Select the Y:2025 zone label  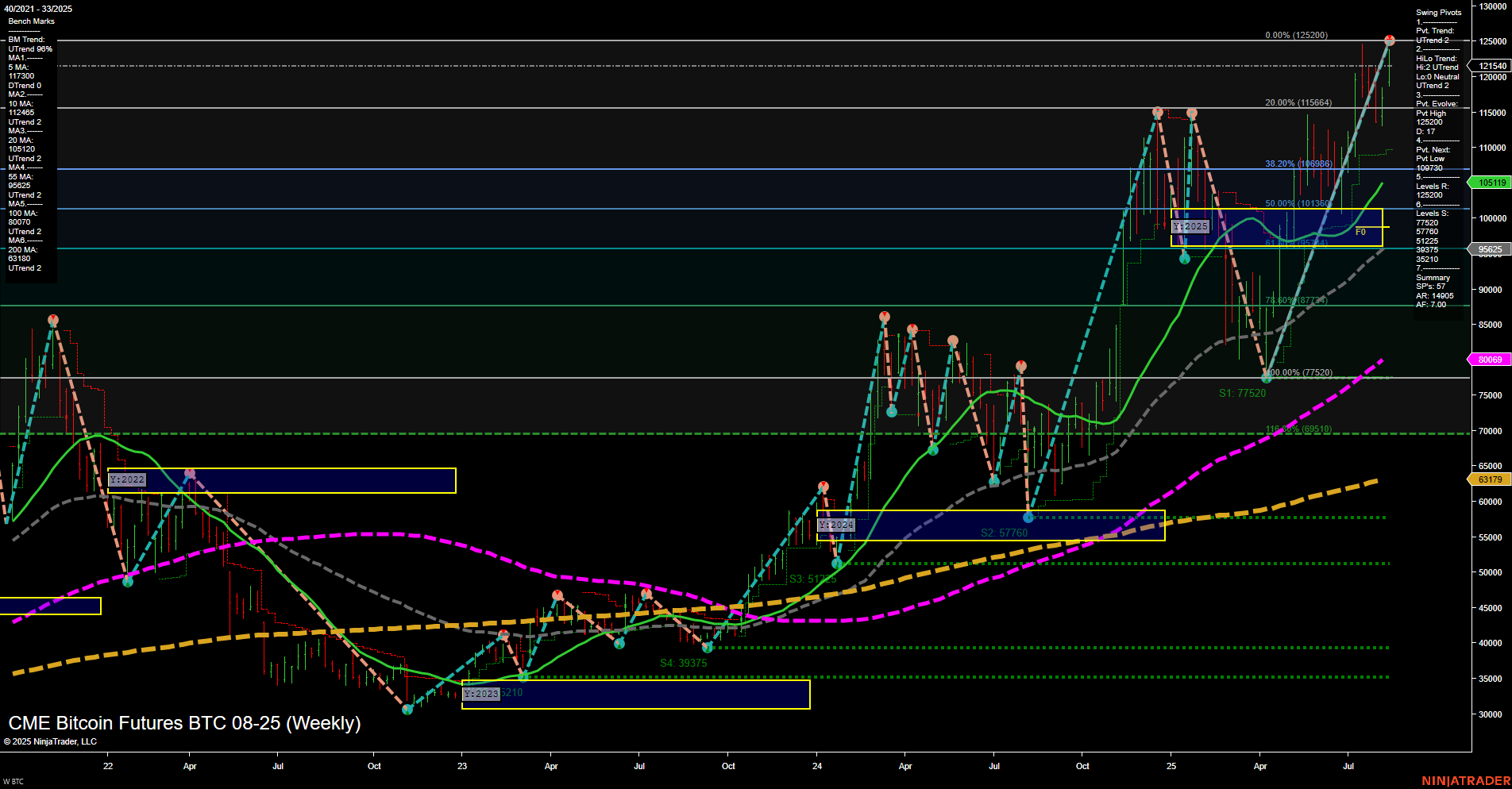point(1190,226)
